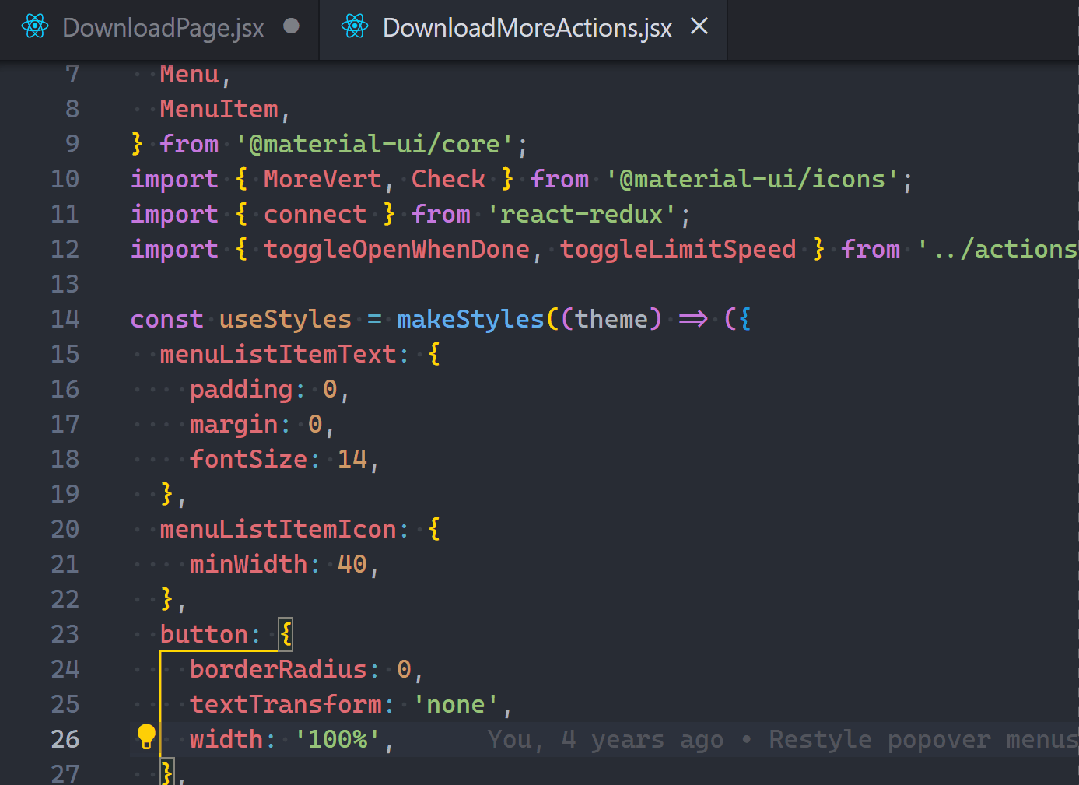This screenshot has height=785, width=1079.
Task: Click the 'none' textTransform value
Action: tap(456, 705)
